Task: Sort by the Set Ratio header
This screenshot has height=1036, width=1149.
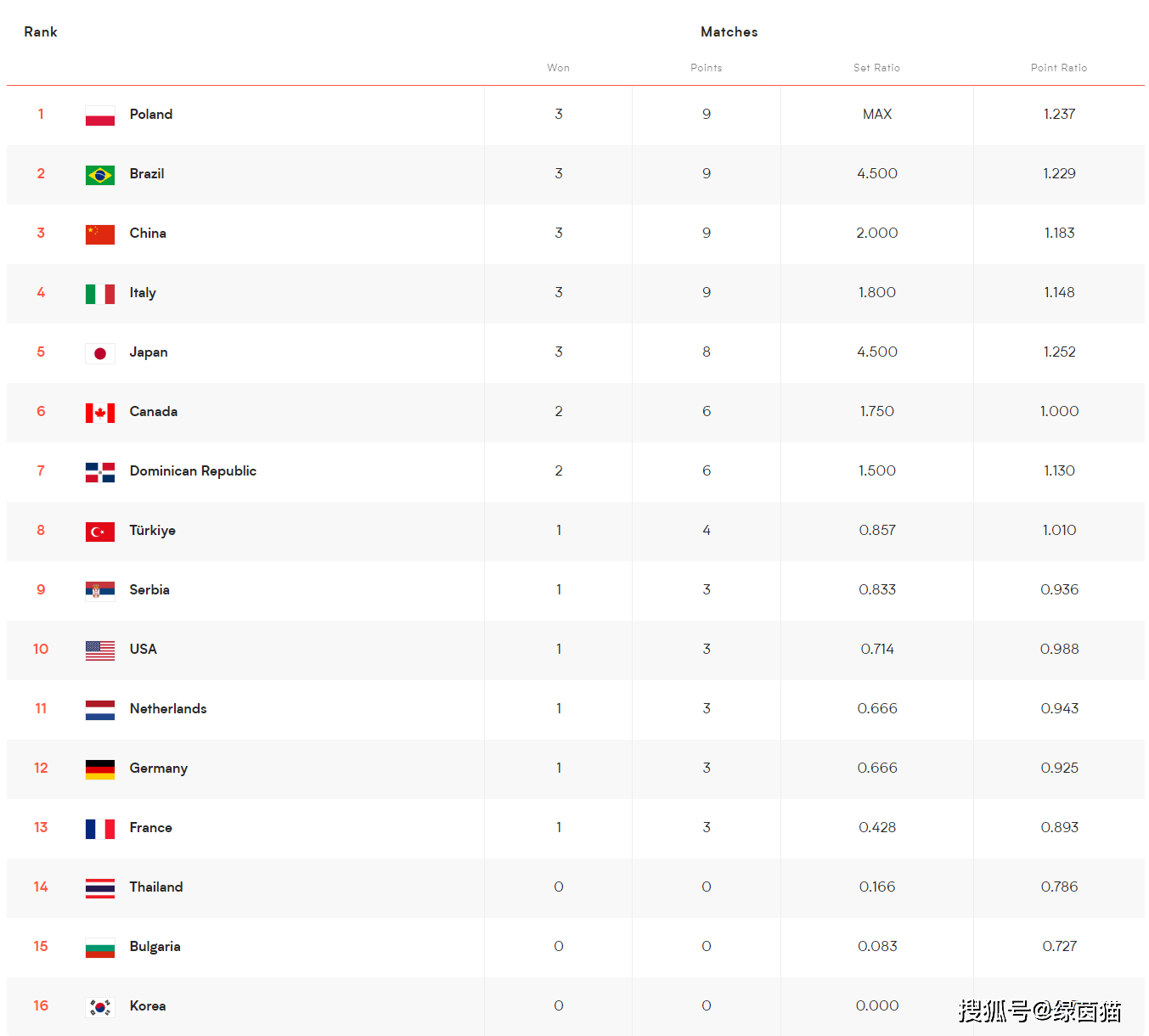Action: [x=876, y=68]
